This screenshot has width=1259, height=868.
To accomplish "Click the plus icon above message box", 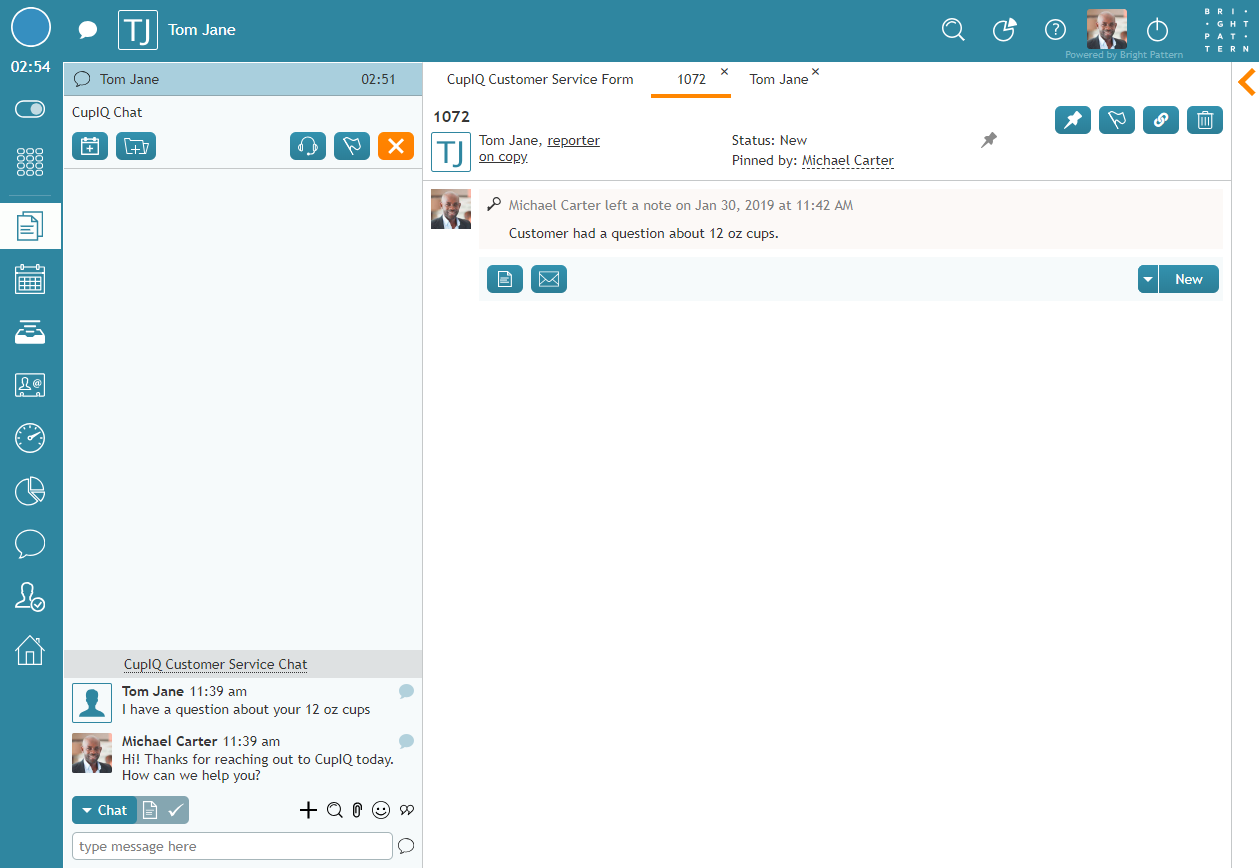I will 309,810.
